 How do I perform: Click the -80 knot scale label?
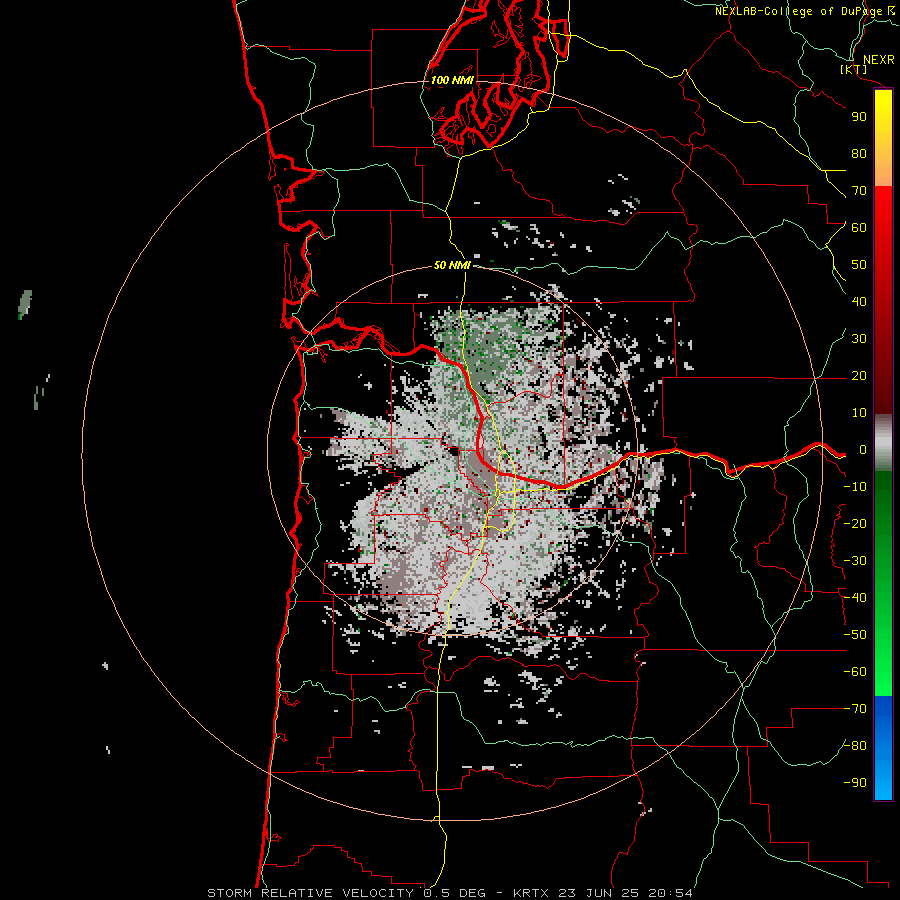pyautogui.click(x=855, y=746)
